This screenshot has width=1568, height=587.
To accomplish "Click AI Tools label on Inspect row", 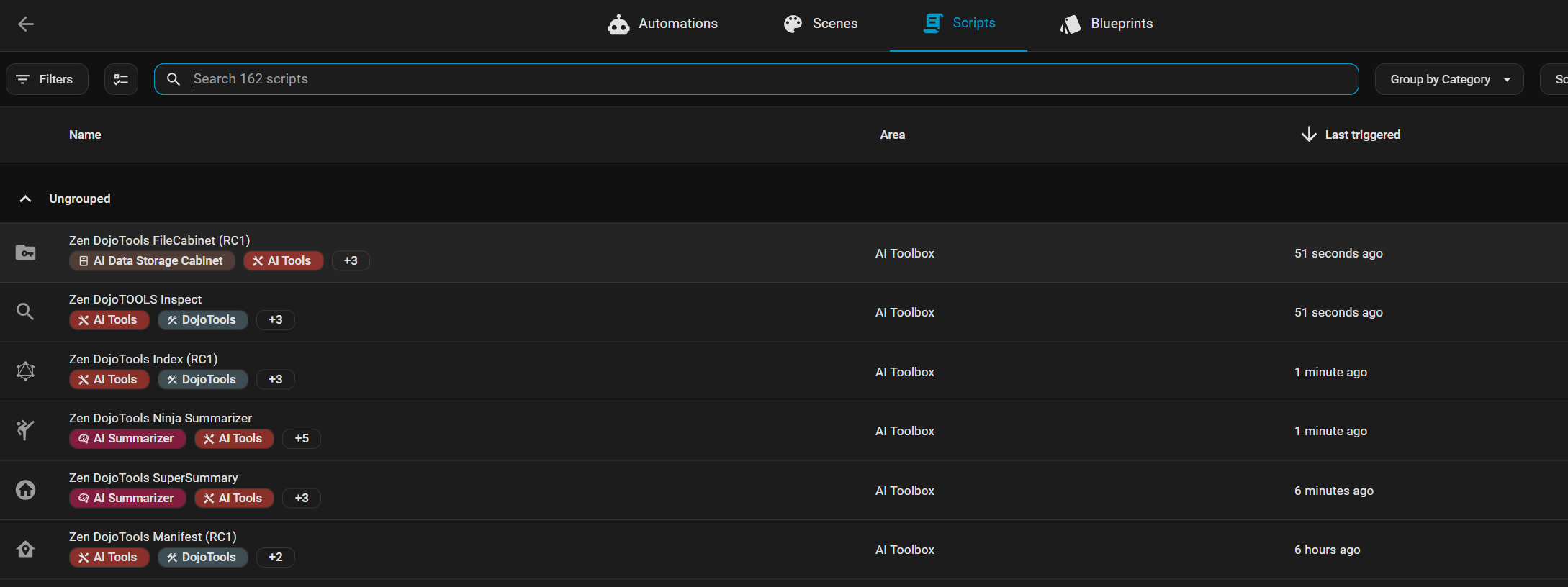I will (x=109, y=319).
